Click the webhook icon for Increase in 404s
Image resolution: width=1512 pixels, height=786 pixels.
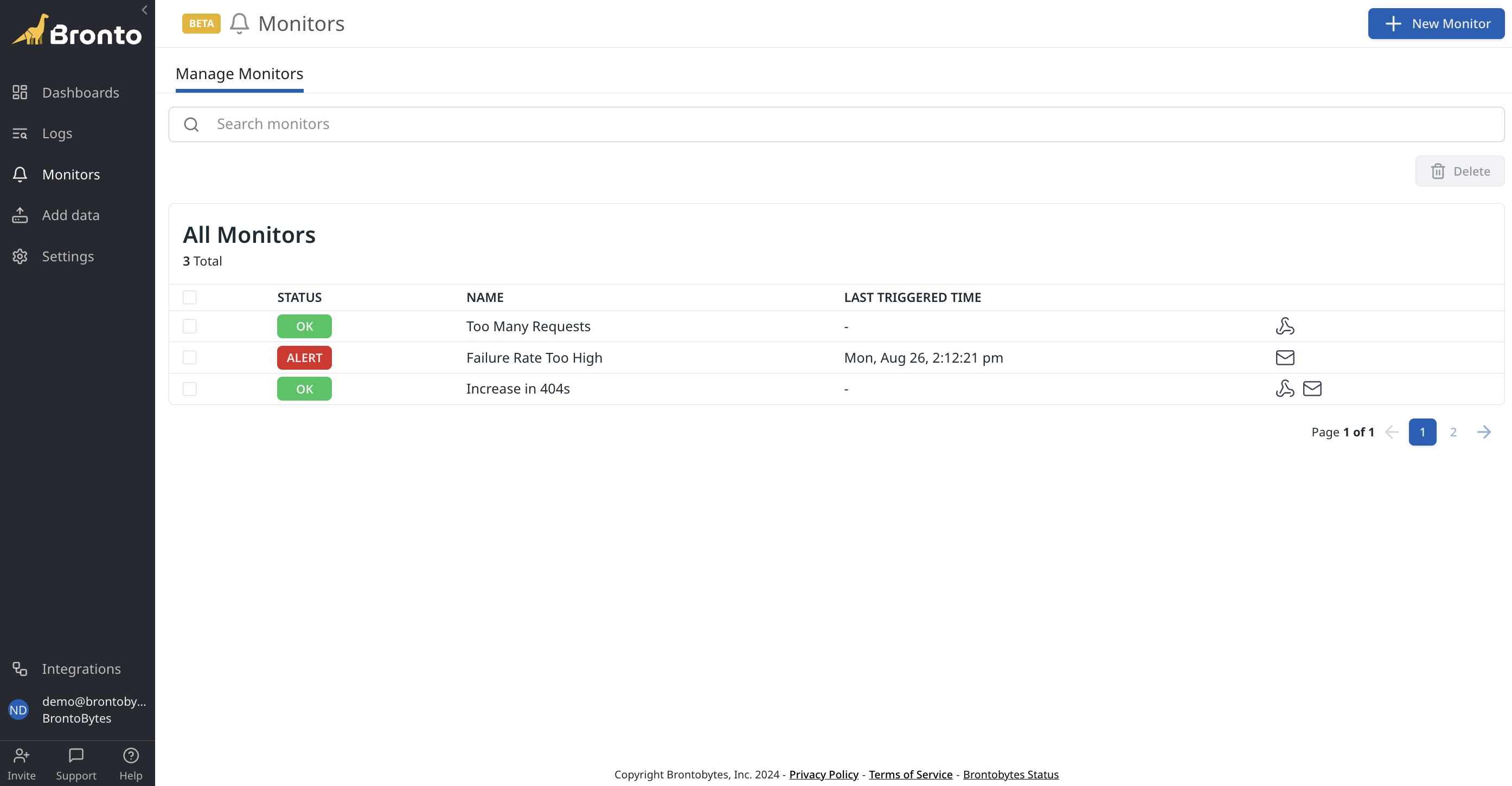click(1285, 388)
